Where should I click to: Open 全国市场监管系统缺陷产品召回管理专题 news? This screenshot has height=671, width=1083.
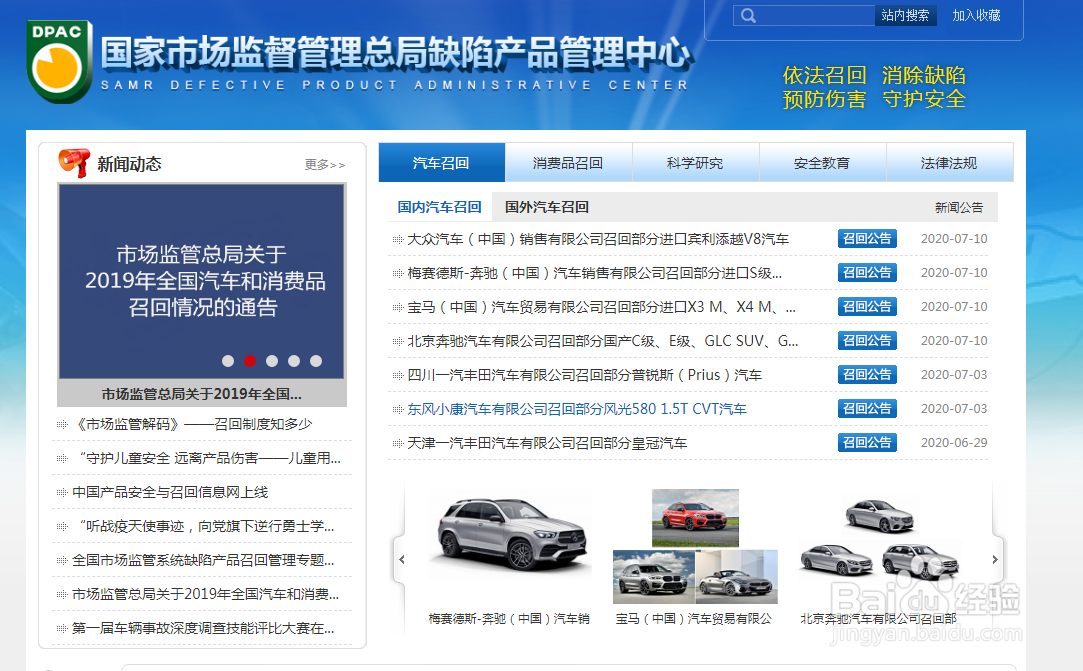203,560
